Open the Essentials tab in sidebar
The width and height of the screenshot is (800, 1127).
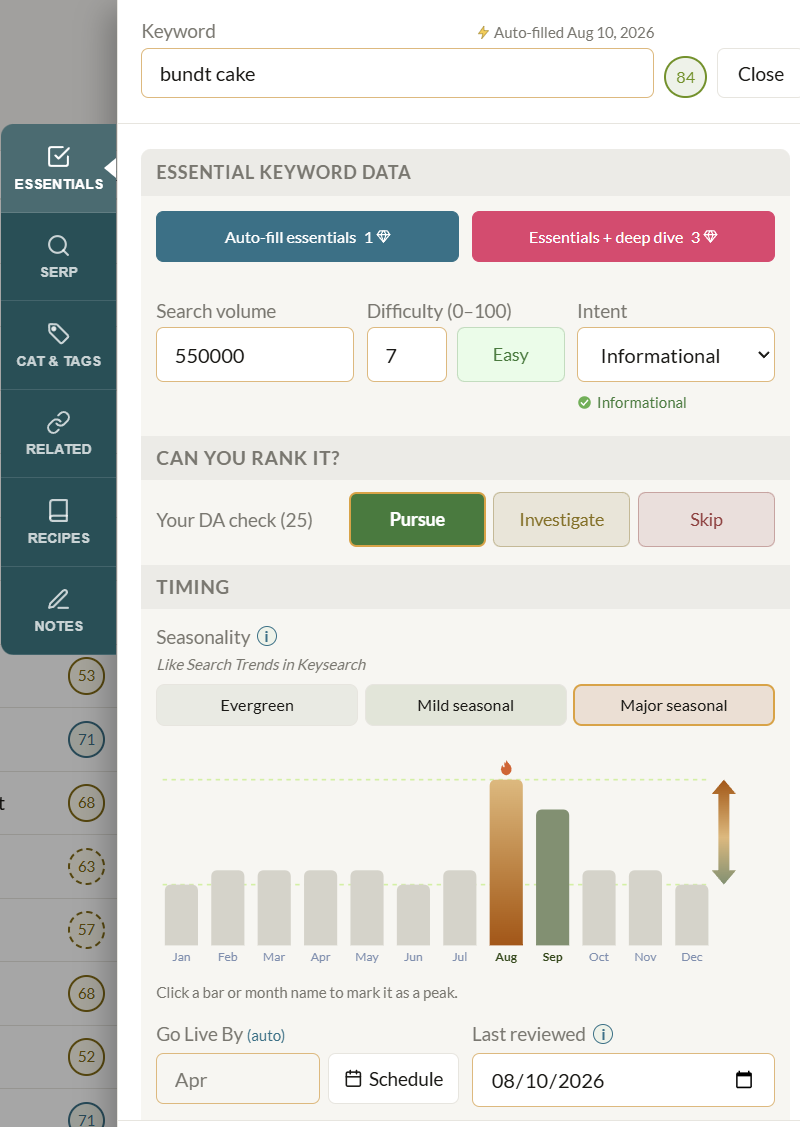[x=58, y=168]
